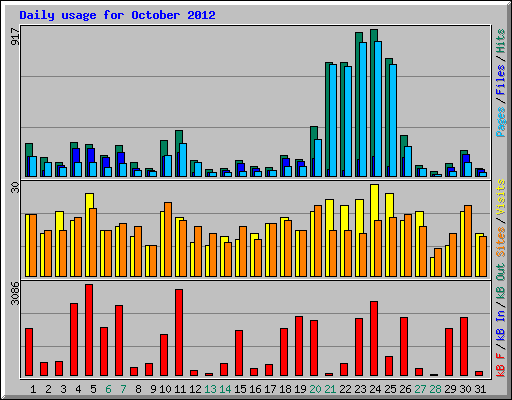This screenshot has width=512, height=400.
Task: Click the orange Sites bar for day 10
Action: 168,239
